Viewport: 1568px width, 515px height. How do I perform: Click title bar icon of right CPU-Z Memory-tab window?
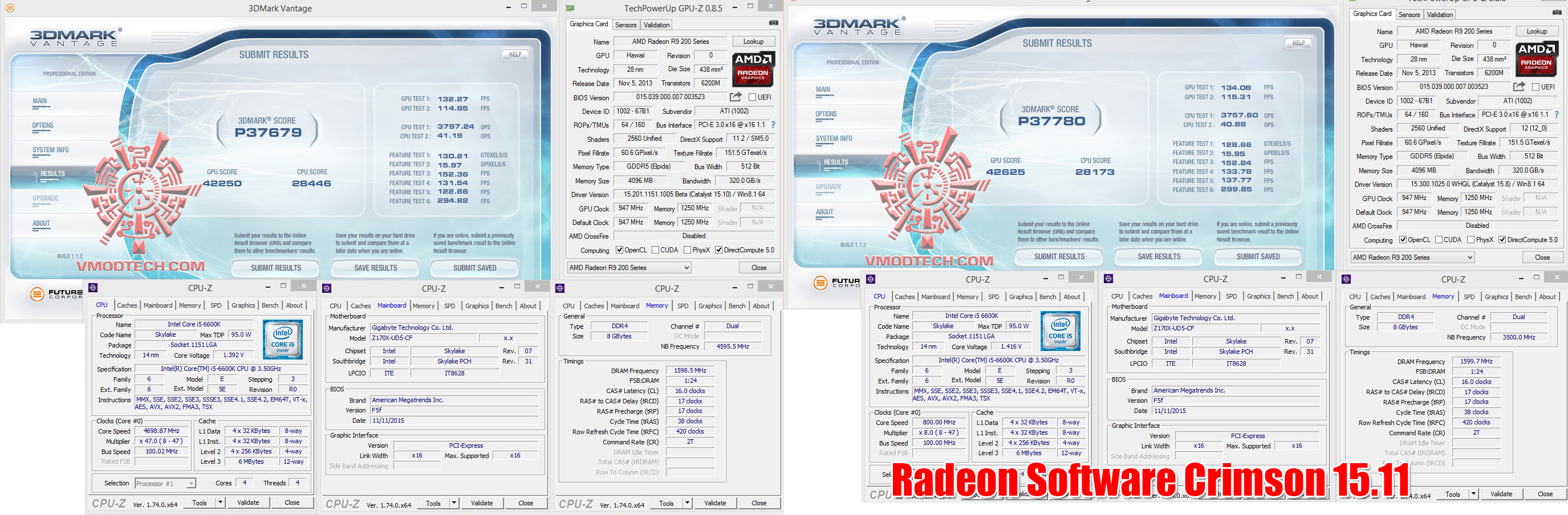point(1346,279)
